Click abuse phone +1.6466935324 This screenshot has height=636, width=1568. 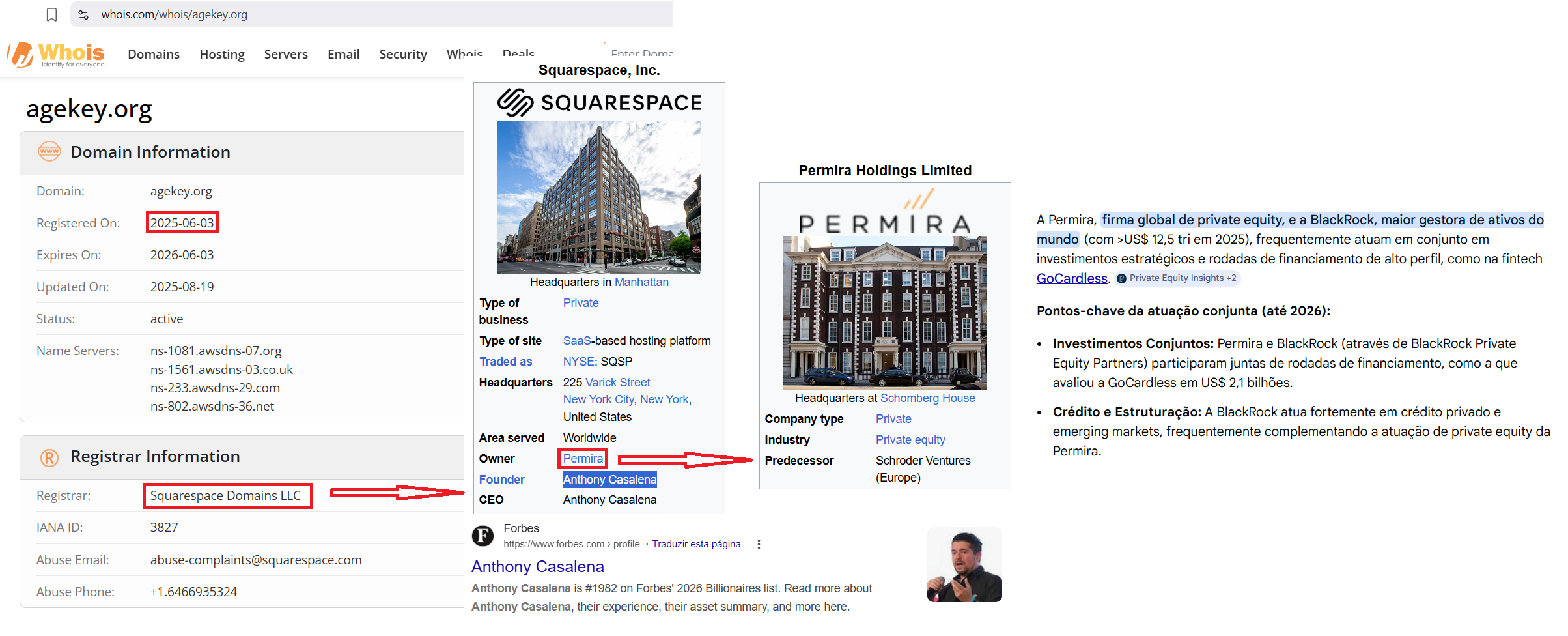(194, 592)
